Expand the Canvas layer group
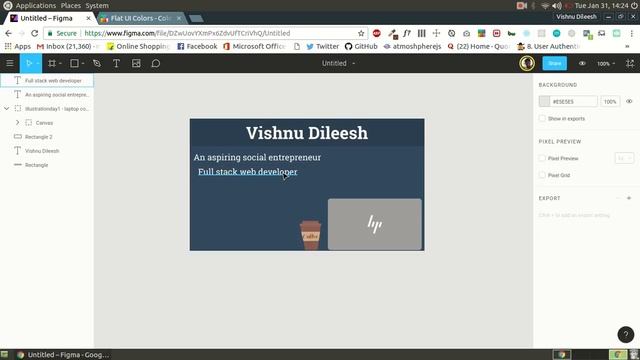 pyautogui.click(x=17, y=122)
